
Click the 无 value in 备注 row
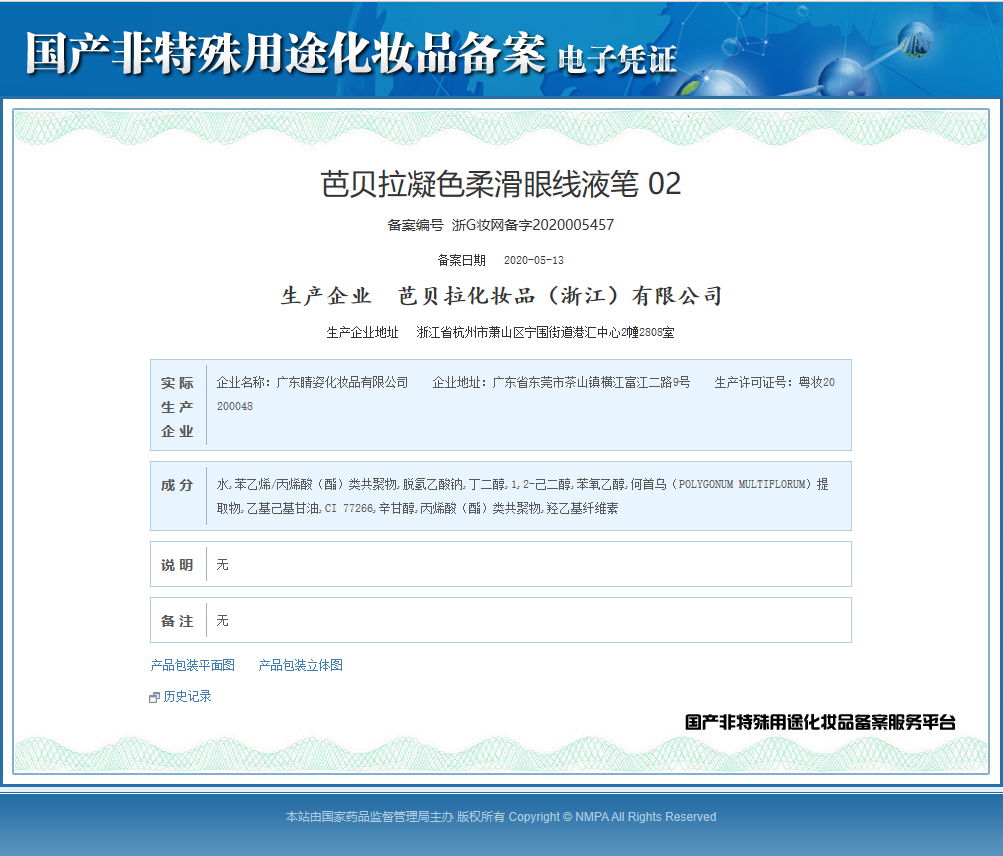[222, 621]
